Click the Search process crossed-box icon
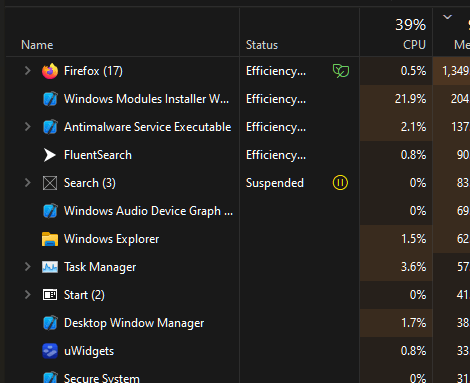This screenshot has width=470, height=383. [x=50, y=183]
